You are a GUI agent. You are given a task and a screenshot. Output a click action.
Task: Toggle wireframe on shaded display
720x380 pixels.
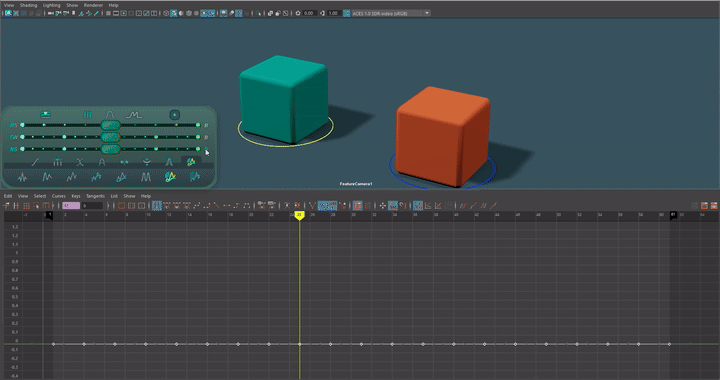[189, 13]
